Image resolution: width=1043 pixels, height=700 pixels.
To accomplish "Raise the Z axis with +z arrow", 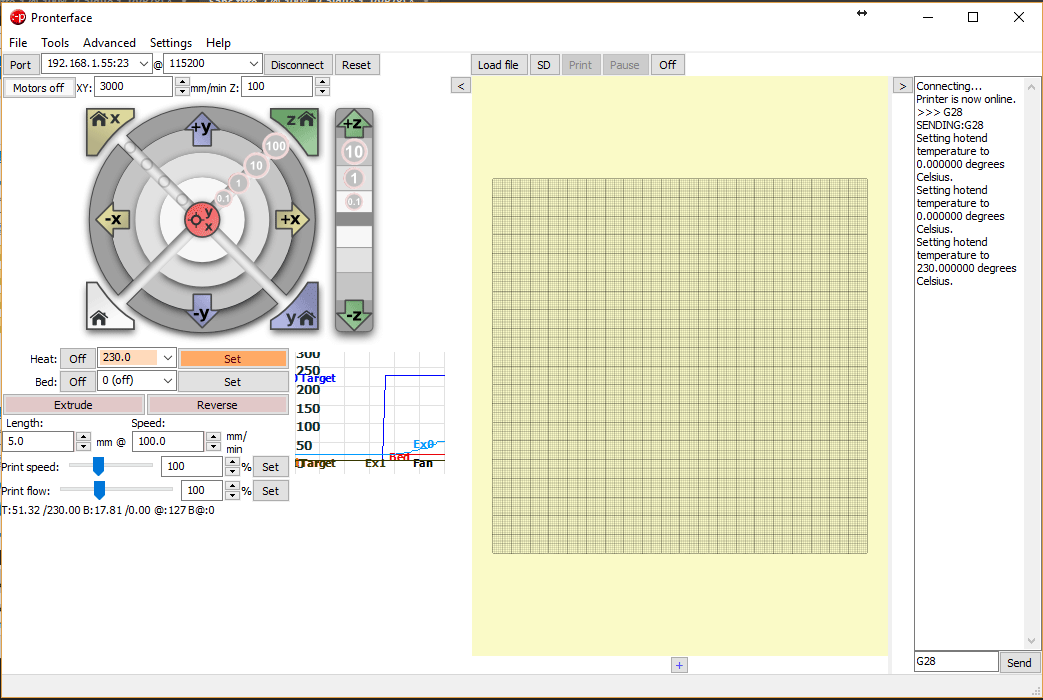I will 353,125.
